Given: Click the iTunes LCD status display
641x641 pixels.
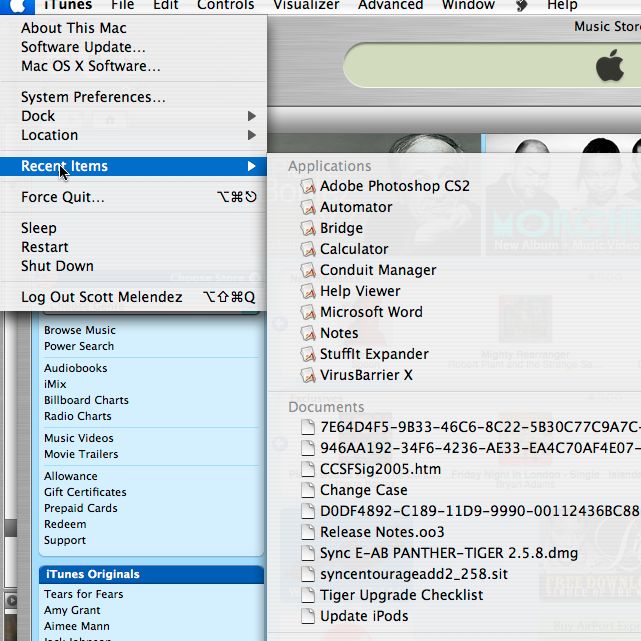Looking at the screenshot, I should tap(492, 65).
